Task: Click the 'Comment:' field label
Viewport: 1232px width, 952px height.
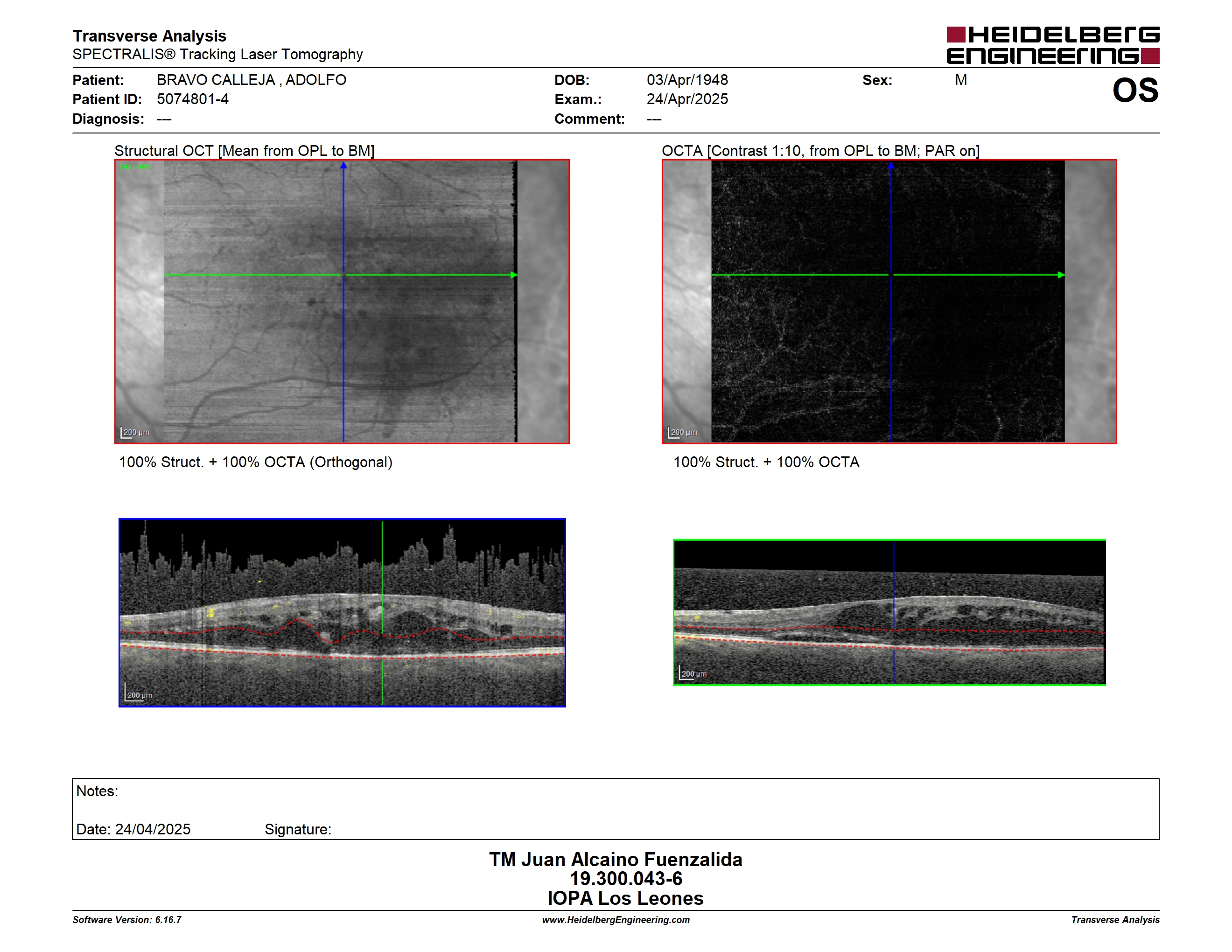Action: point(589,119)
